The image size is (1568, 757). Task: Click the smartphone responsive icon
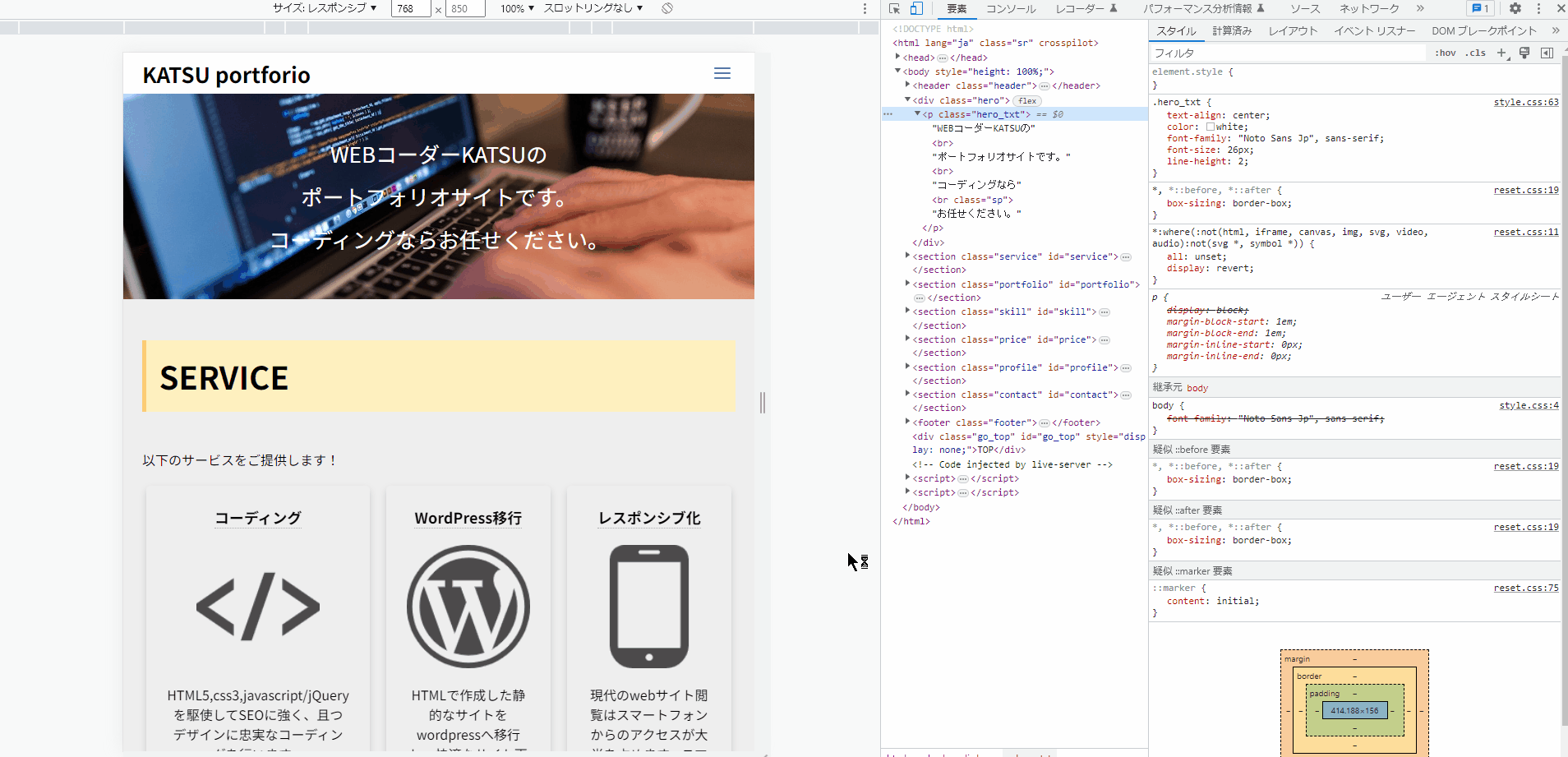coord(649,607)
